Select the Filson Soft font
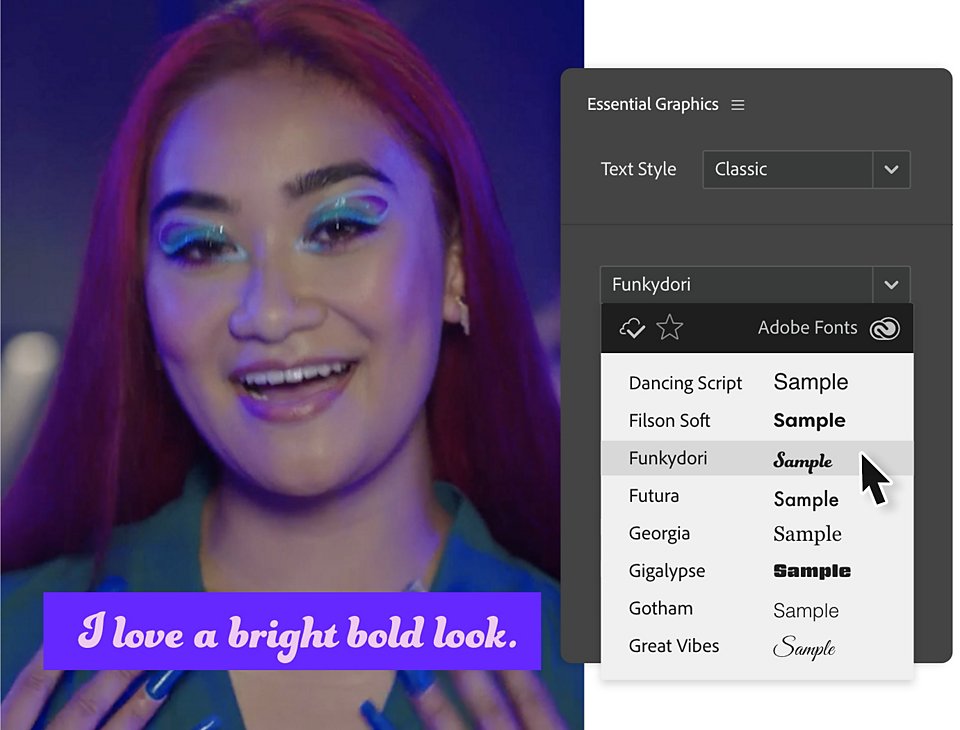 (757, 421)
